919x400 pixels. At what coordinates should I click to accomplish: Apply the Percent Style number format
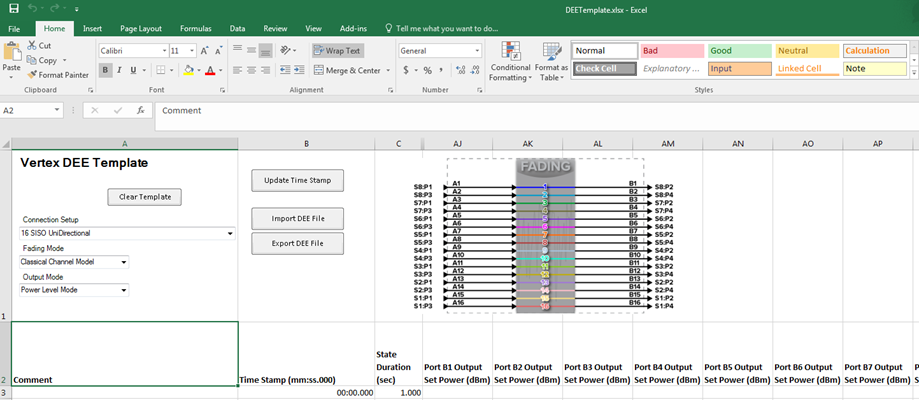[x=427, y=71]
